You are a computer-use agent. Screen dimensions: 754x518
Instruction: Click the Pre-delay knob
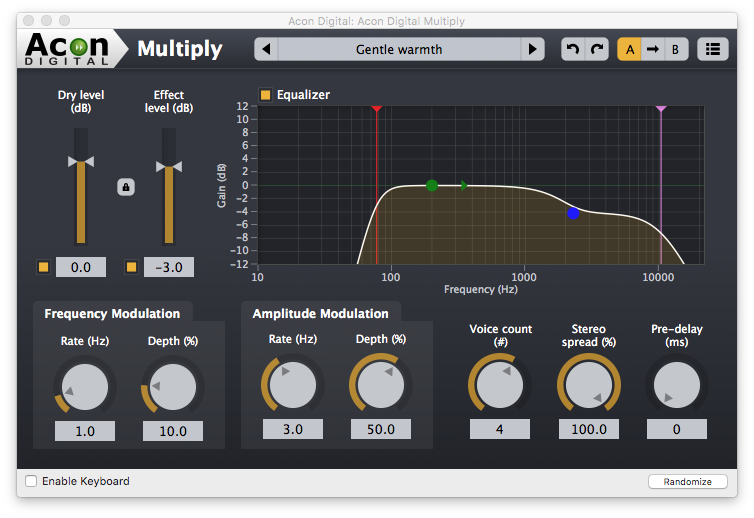(x=677, y=385)
